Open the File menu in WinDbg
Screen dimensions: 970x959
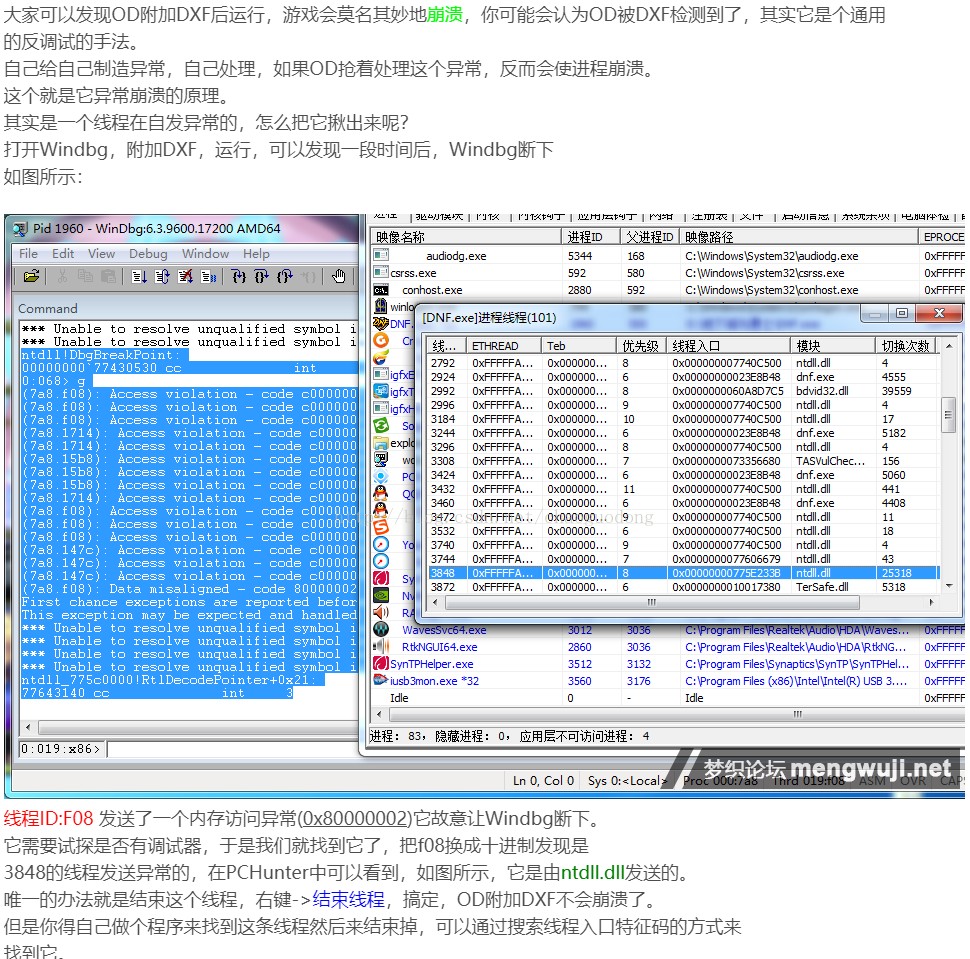[x=28, y=254]
